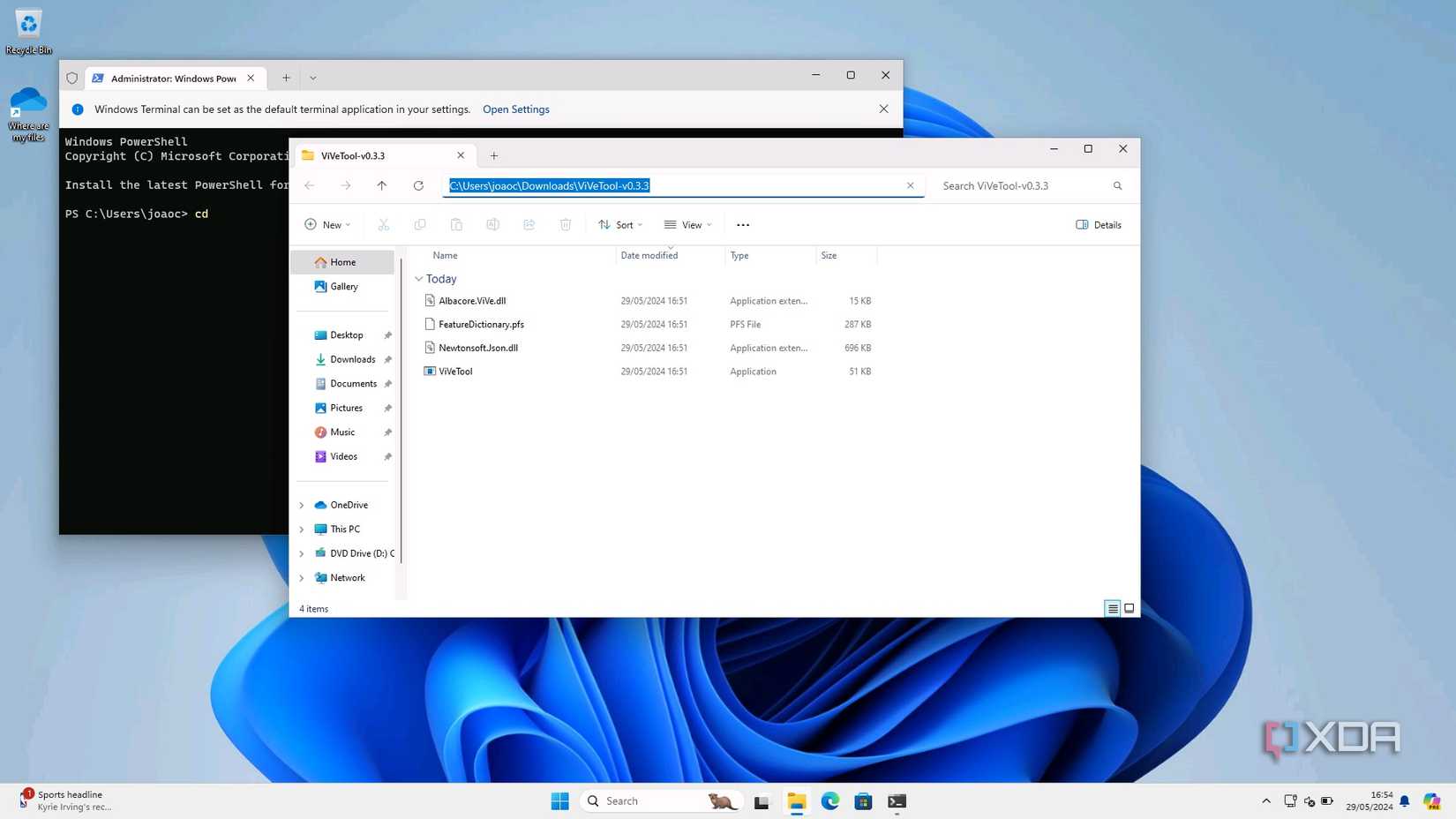Open the See more (three dots) toolbar menu

pyautogui.click(x=743, y=225)
